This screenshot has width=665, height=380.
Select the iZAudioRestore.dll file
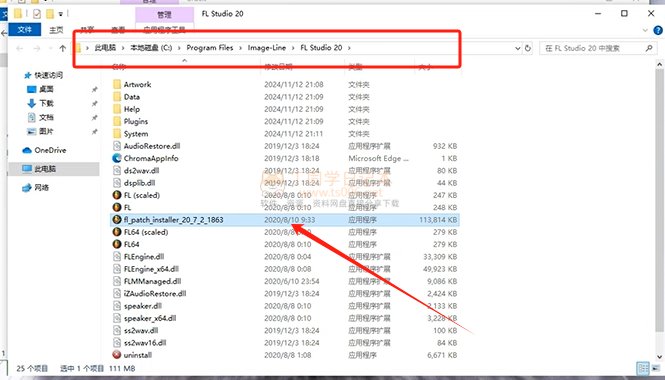tap(155, 293)
